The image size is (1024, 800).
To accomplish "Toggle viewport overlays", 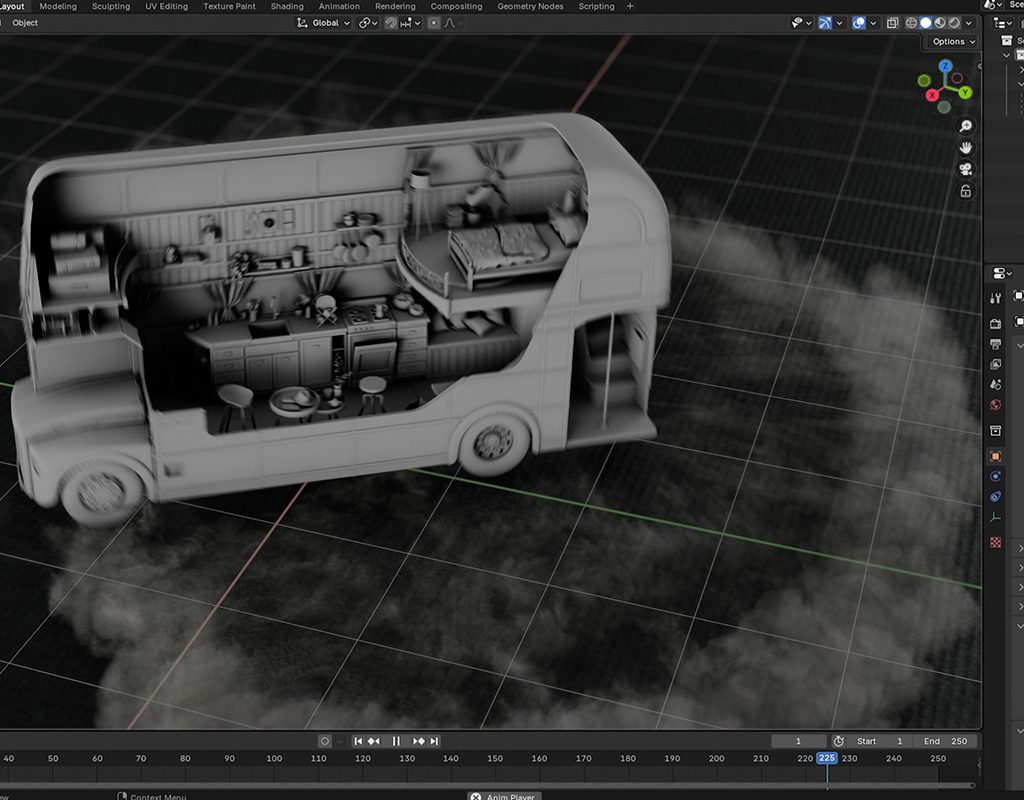I will click(859, 23).
